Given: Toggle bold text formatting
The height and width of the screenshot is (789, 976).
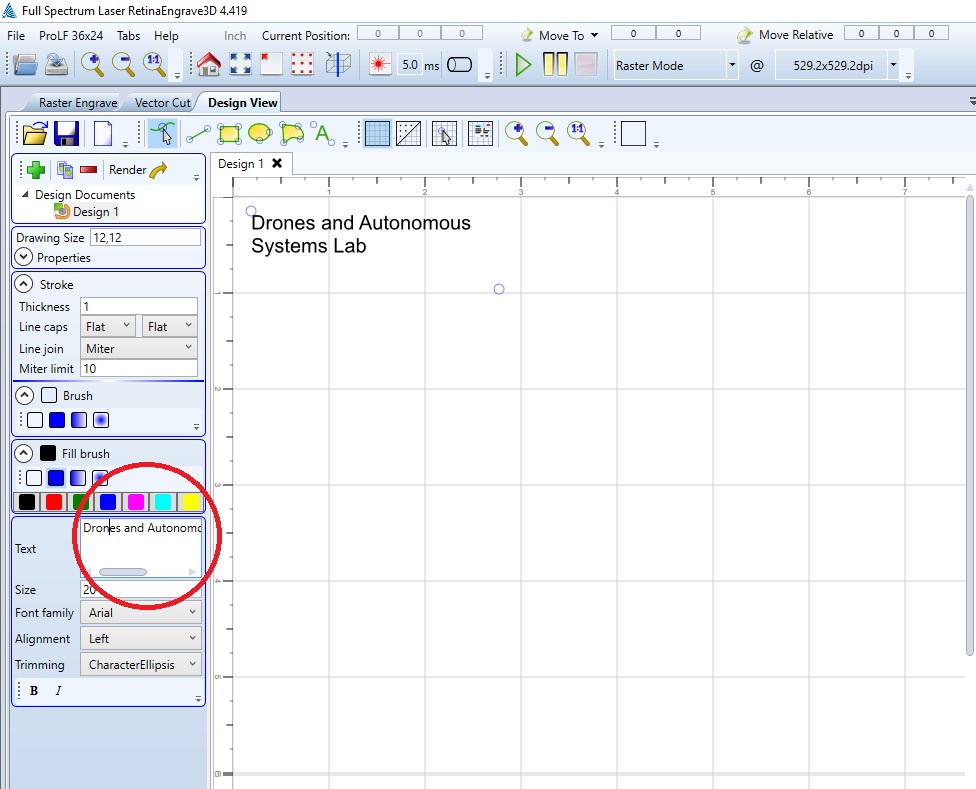Looking at the screenshot, I should 34,691.
